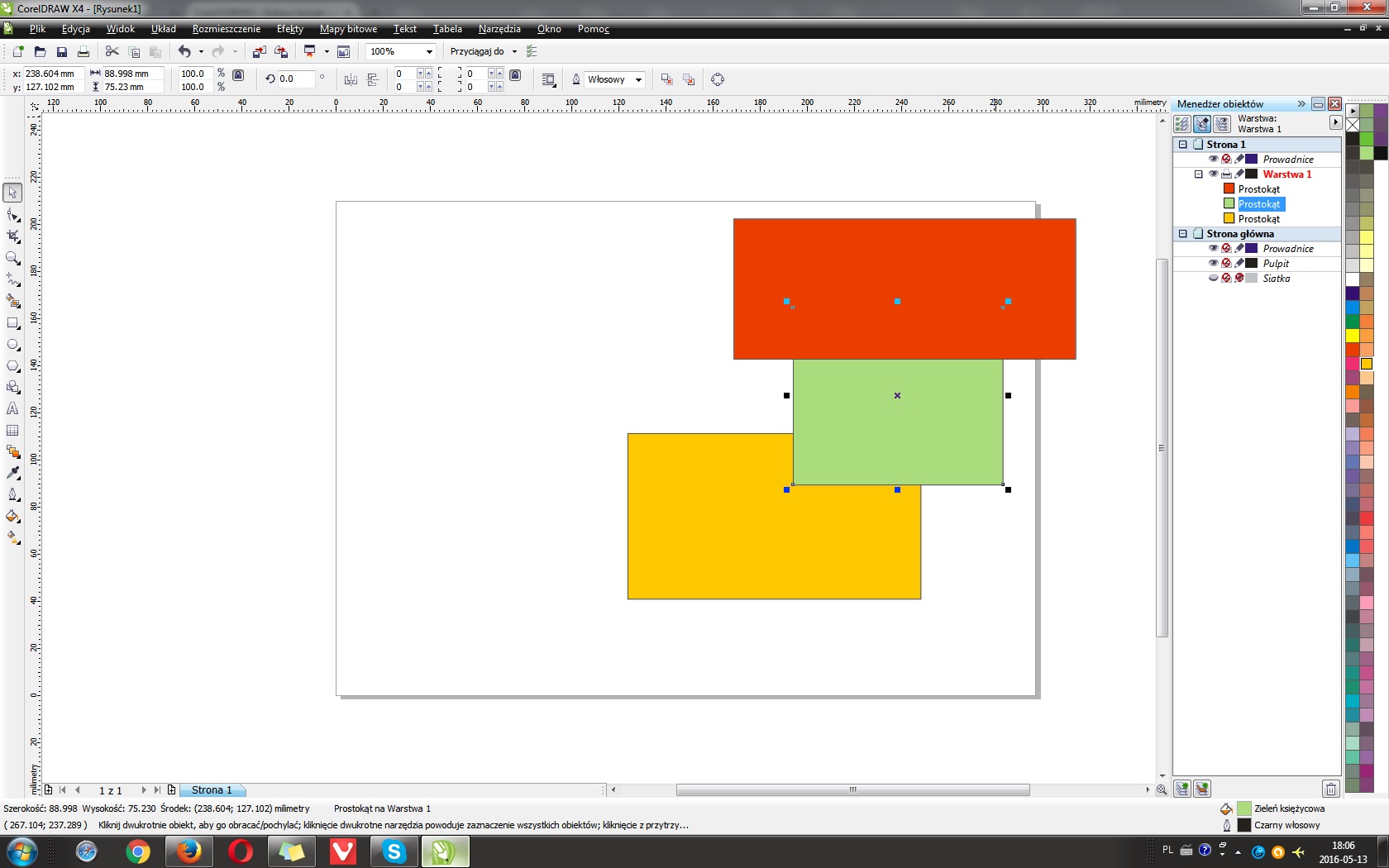Open the Włosowy outline width dropdown
Image resolution: width=1389 pixels, height=868 pixels.
[638, 80]
